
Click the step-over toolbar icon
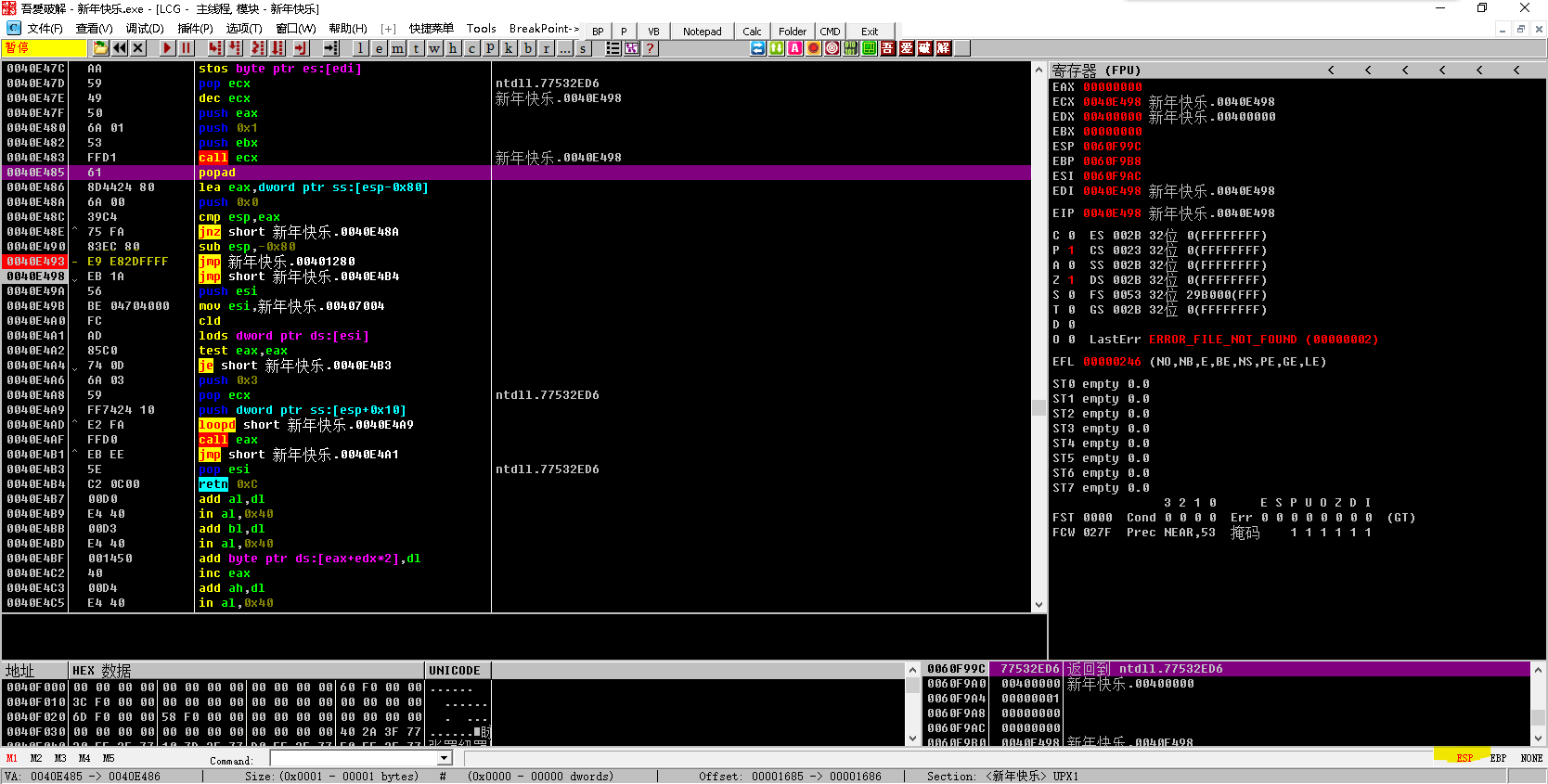[x=235, y=48]
